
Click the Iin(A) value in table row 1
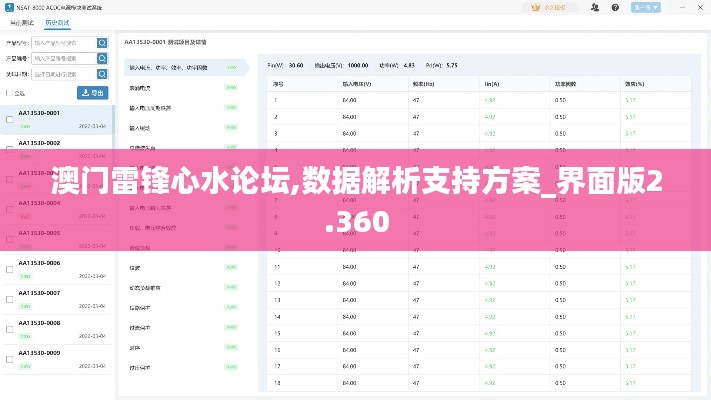pyautogui.click(x=490, y=100)
